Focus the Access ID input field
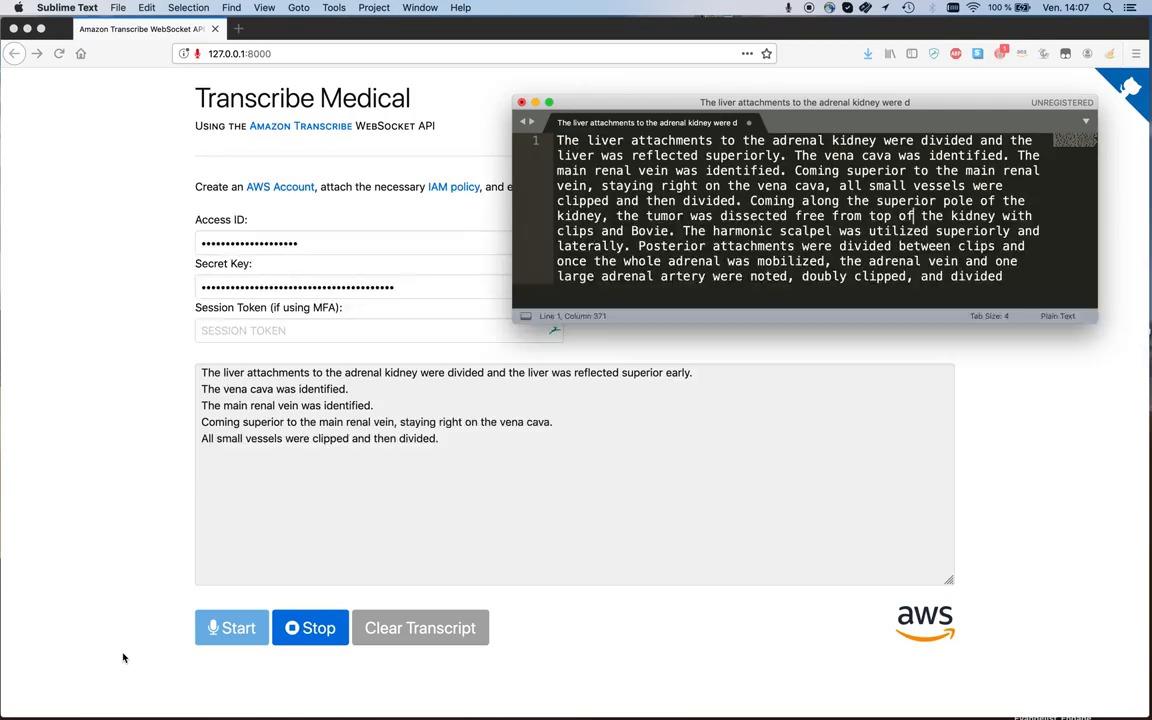Viewport: 1152px width, 720px height. coord(353,243)
